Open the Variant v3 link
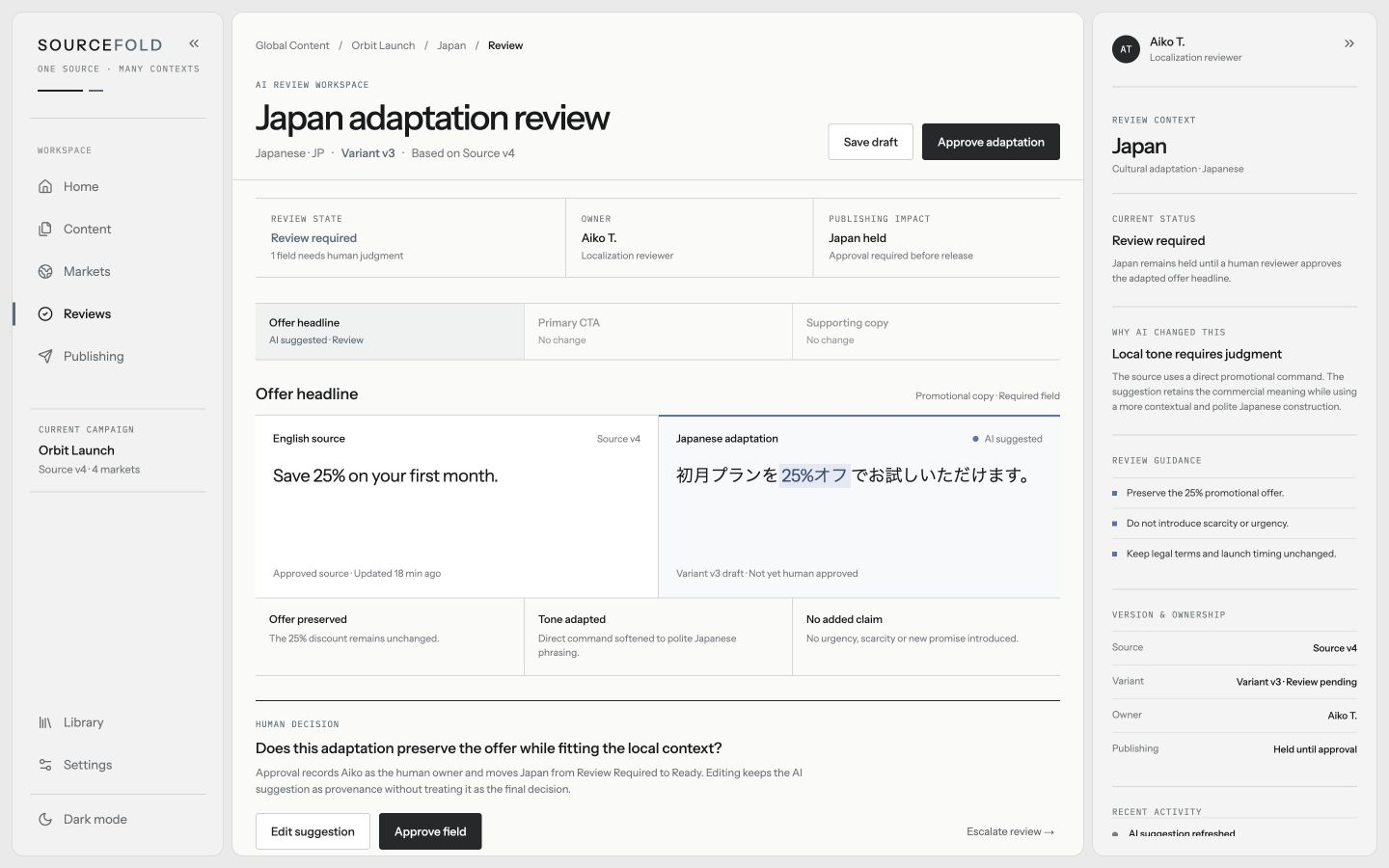The image size is (1389, 868). coord(368,153)
